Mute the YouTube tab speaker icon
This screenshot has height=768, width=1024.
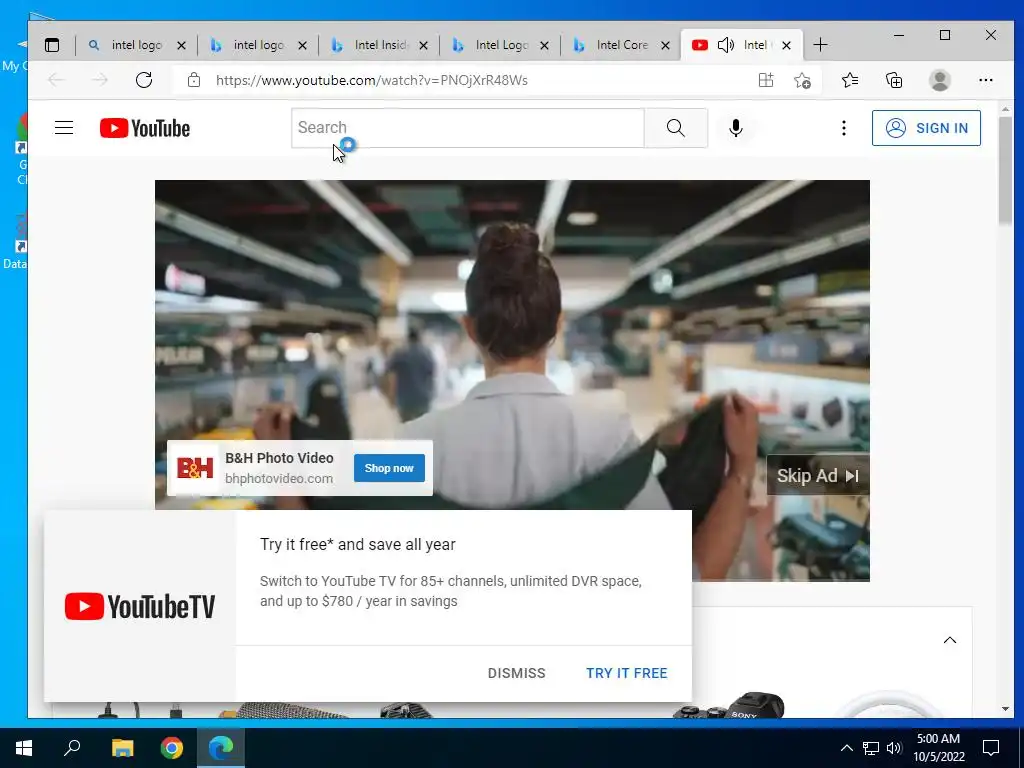(726, 45)
